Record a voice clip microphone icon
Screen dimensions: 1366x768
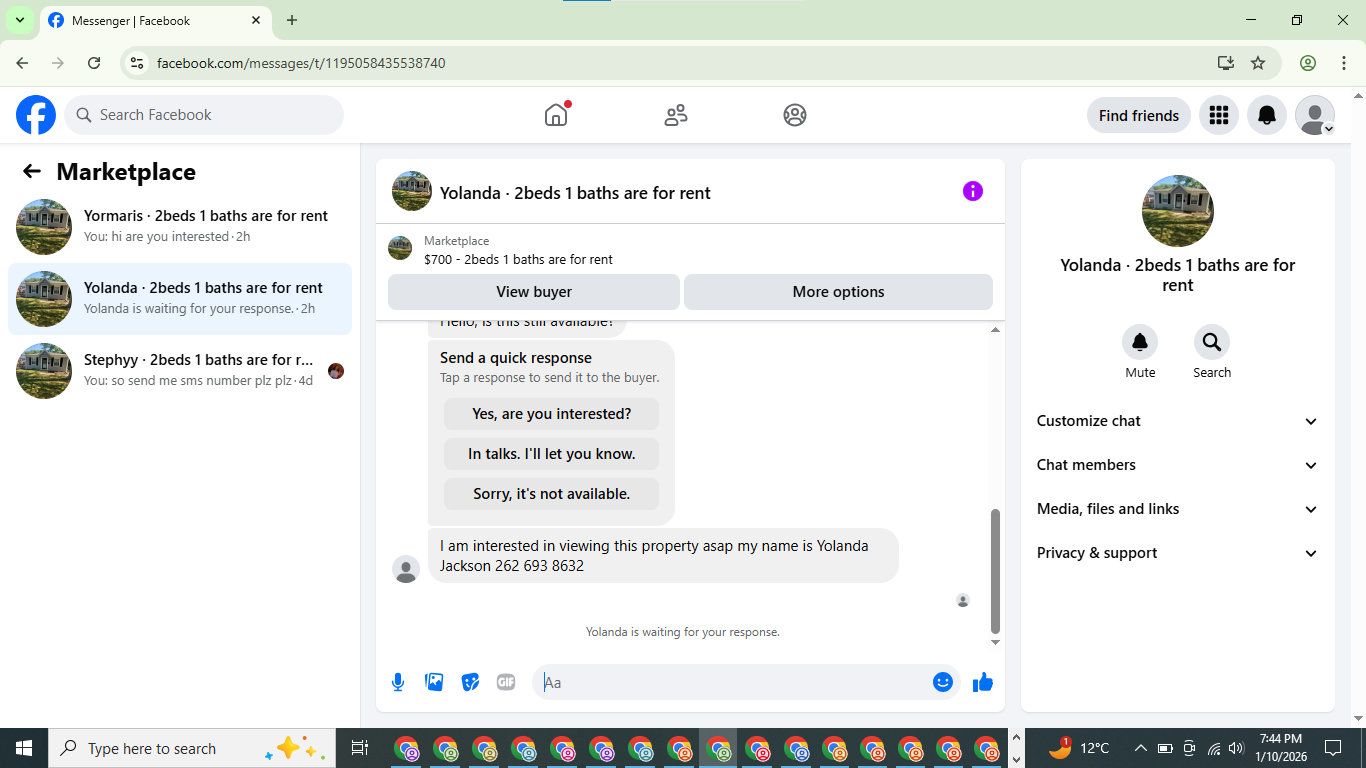[x=398, y=682]
